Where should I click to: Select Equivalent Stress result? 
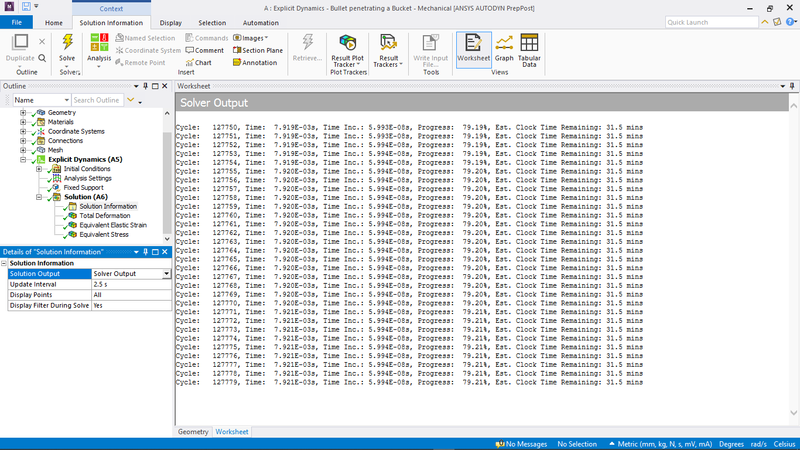104,235
